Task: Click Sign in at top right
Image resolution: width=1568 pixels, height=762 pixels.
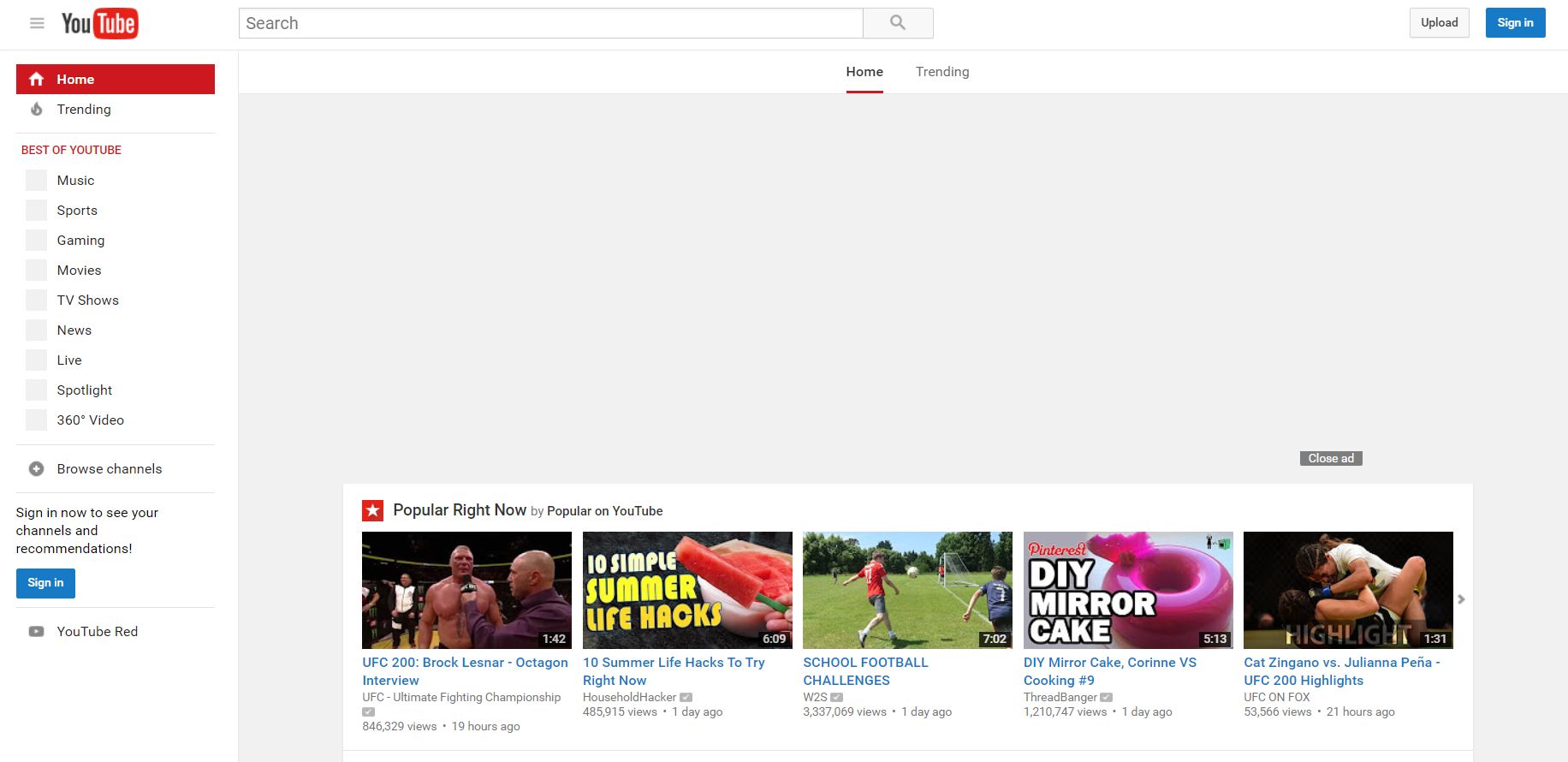Action: (x=1515, y=23)
